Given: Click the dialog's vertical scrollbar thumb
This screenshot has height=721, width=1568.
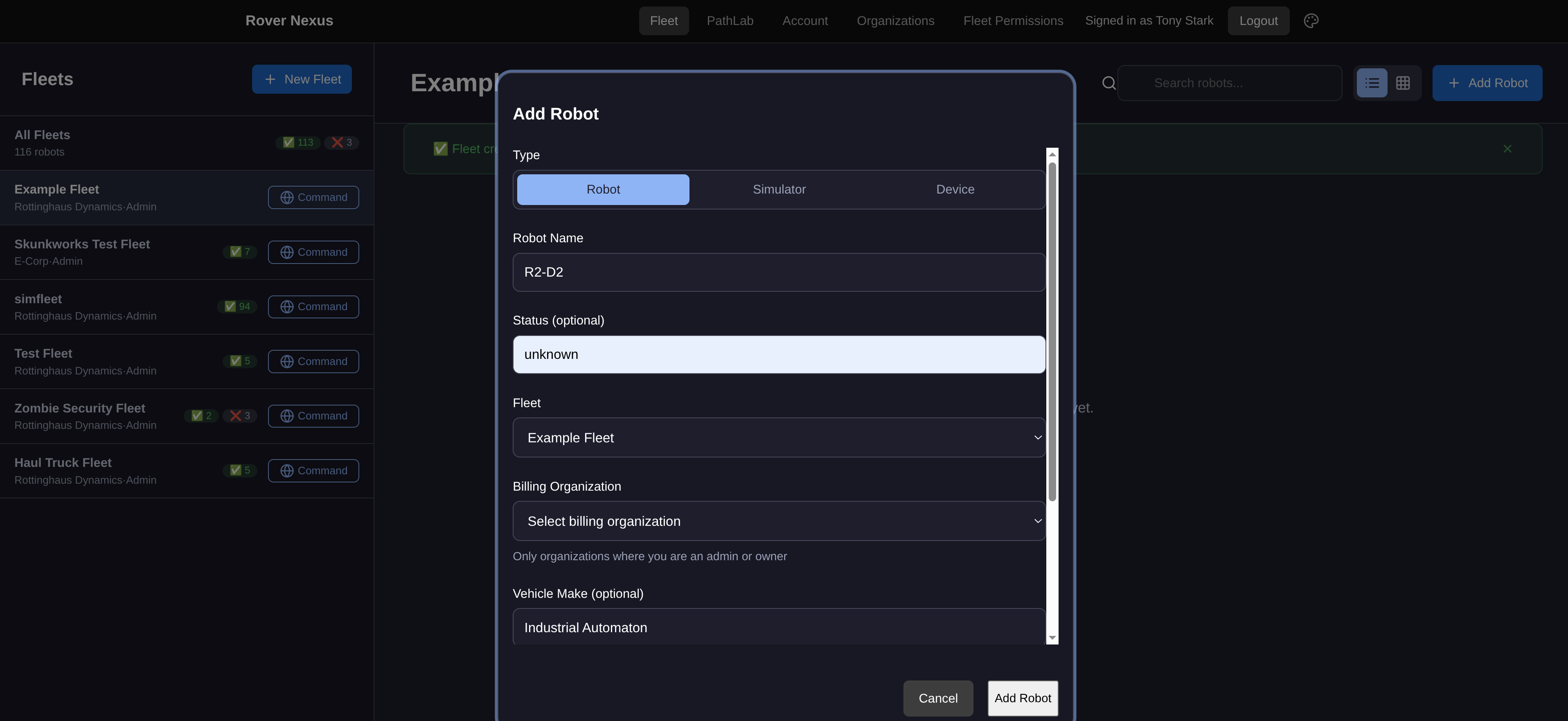Looking at the screenshot, I should point(1052,332).
